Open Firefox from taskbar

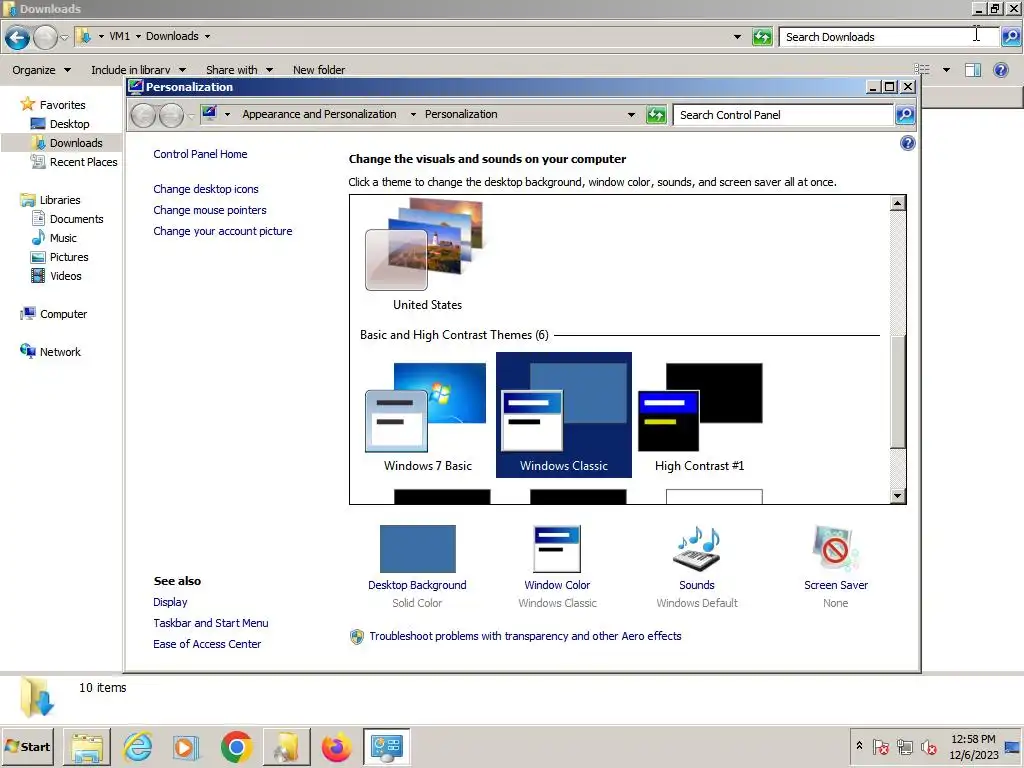336,747
